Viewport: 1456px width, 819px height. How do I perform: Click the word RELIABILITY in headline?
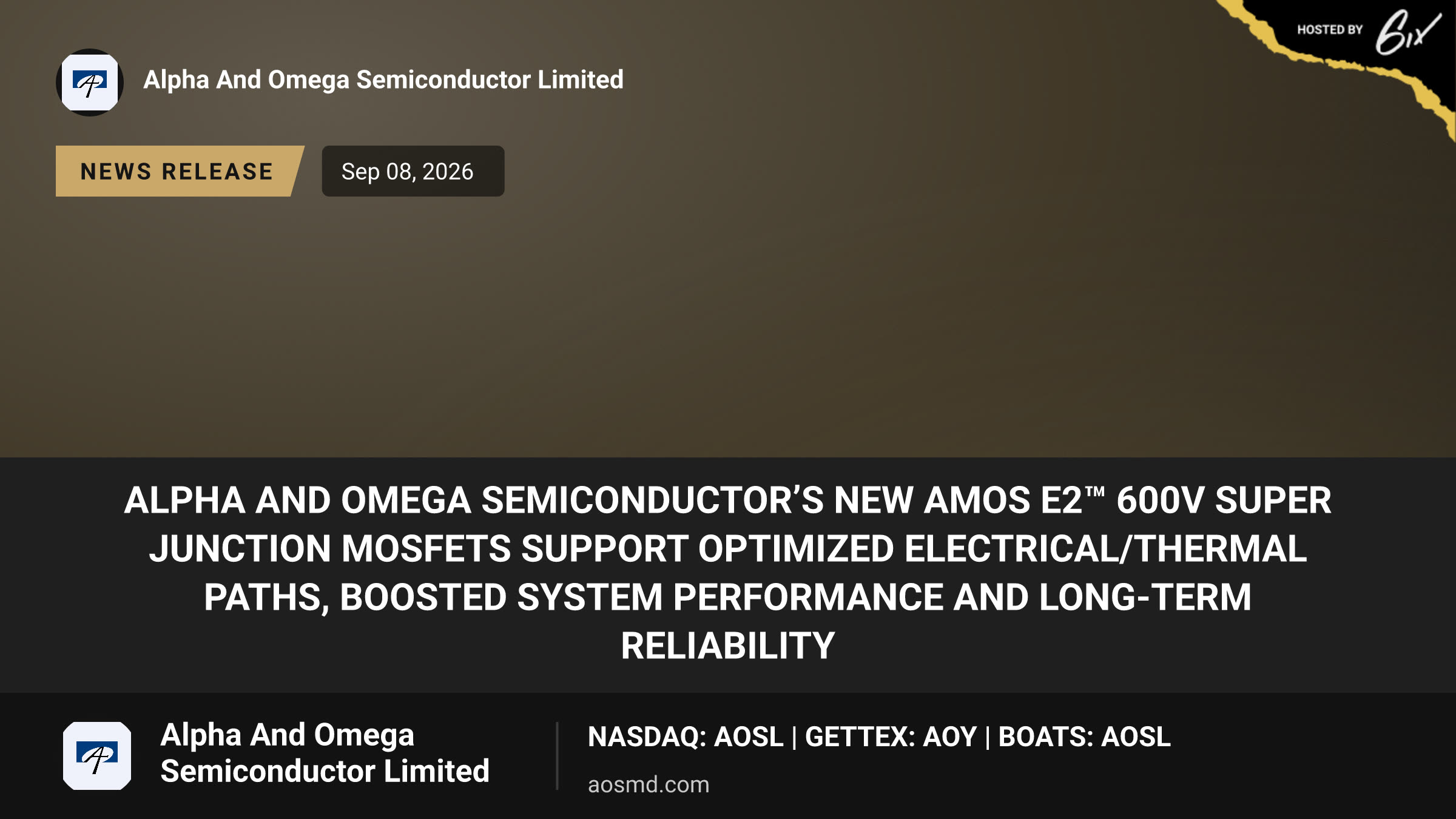[x=728, y=645]
